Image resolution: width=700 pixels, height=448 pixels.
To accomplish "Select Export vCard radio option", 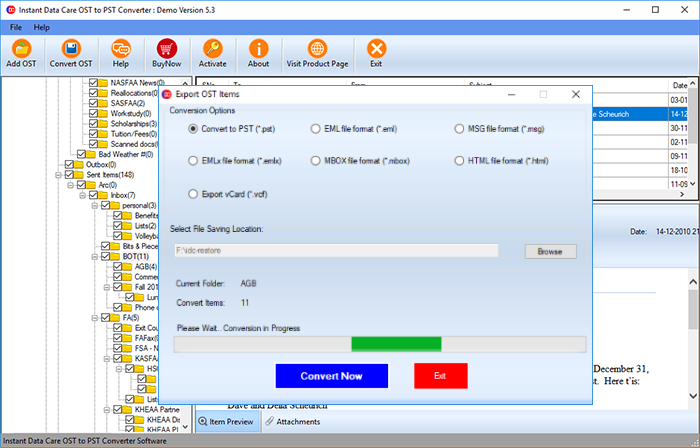I will click(x=193, y=194).
